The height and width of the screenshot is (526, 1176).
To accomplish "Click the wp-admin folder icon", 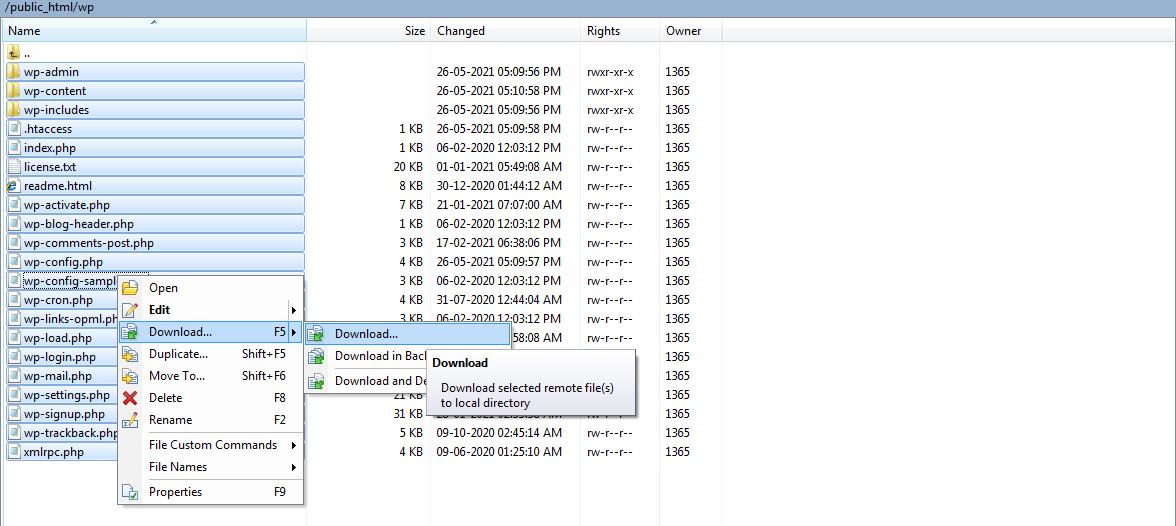I will tap(14, 72).
